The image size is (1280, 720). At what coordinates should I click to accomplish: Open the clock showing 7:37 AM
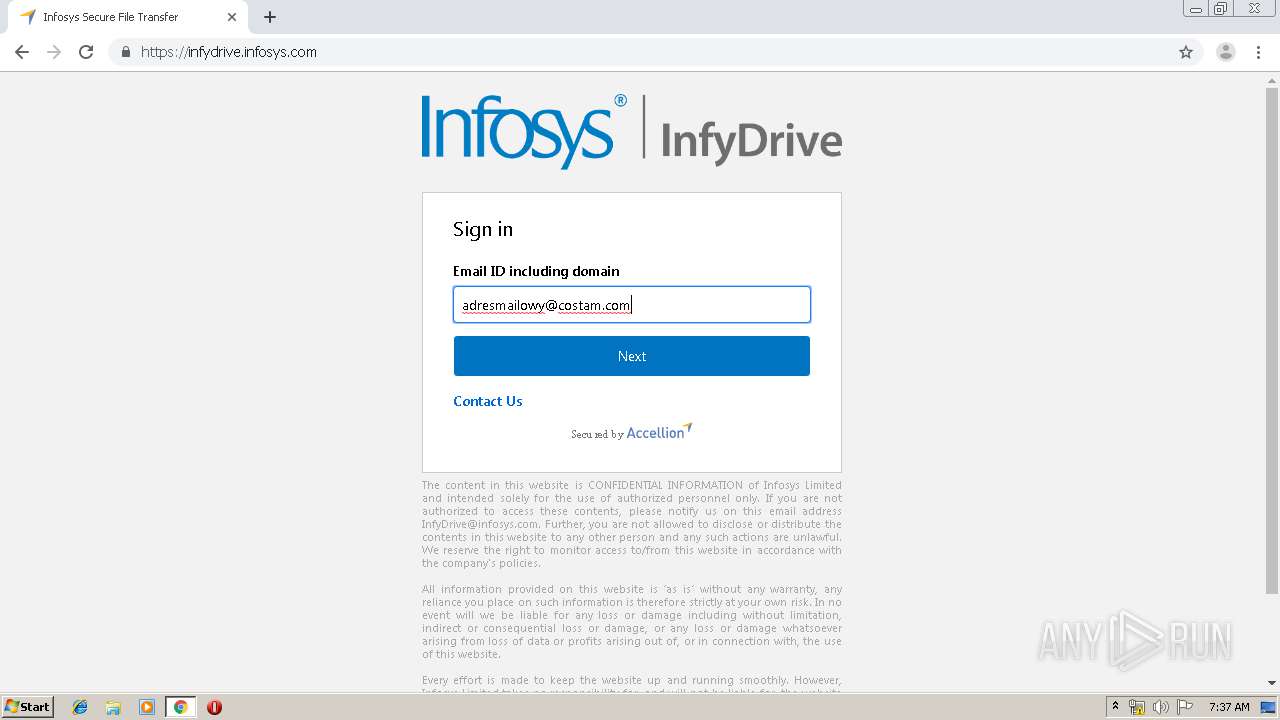point(1229,707)
